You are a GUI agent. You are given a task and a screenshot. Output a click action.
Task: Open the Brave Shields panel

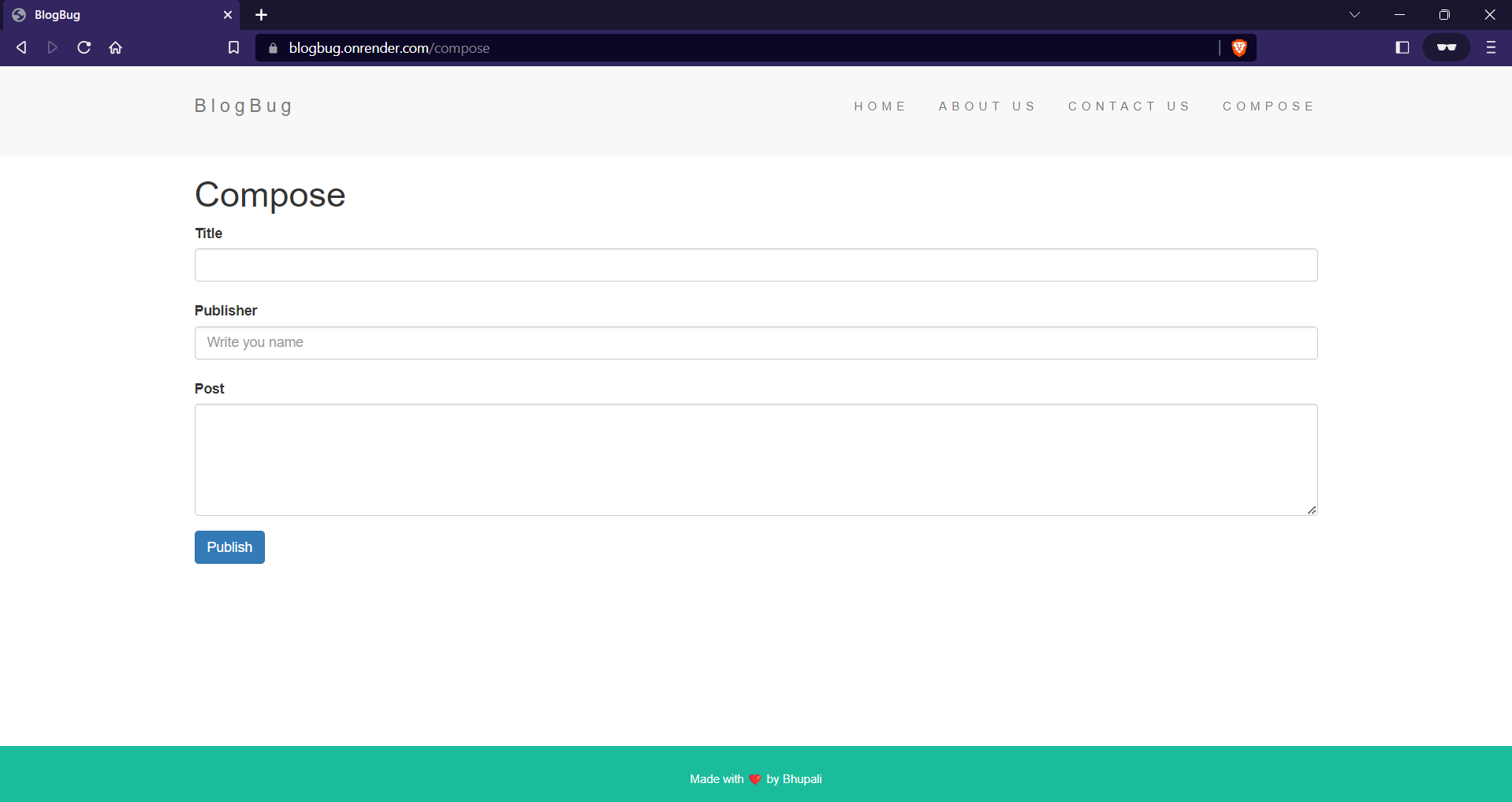pyautogui.click(x=1238, y=47)
